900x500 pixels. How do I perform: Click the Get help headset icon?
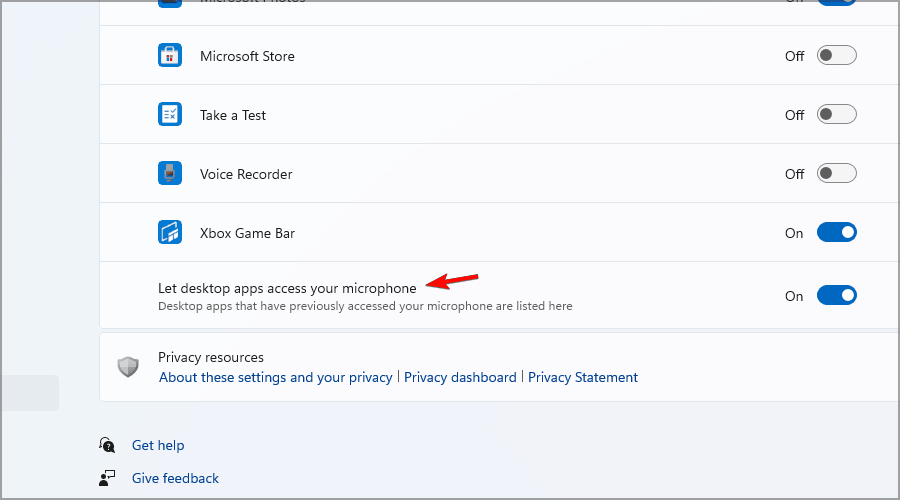[107, 445]
